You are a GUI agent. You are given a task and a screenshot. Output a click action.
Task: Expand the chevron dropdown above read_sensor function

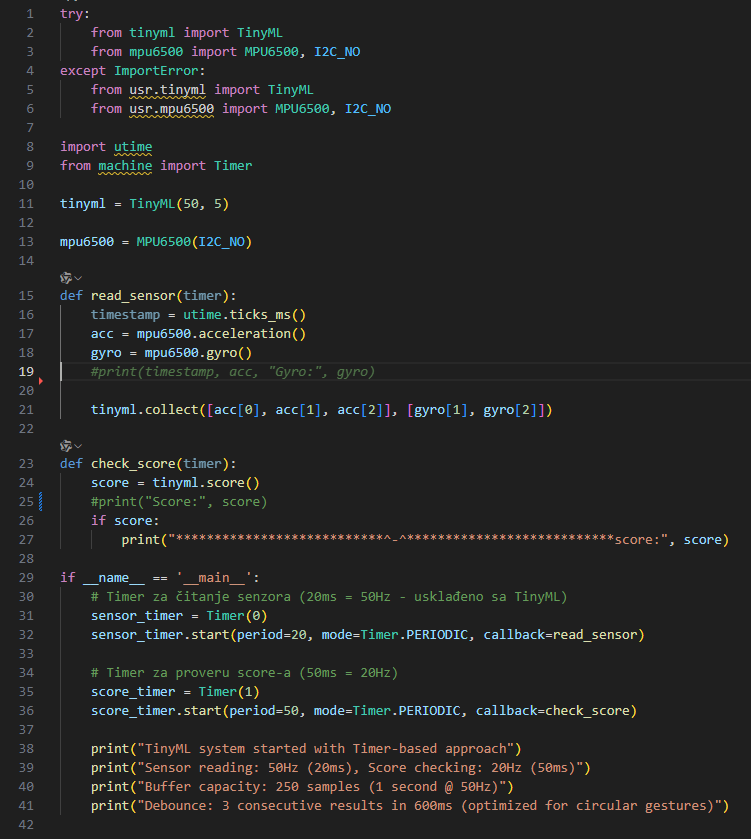(78, 277)
